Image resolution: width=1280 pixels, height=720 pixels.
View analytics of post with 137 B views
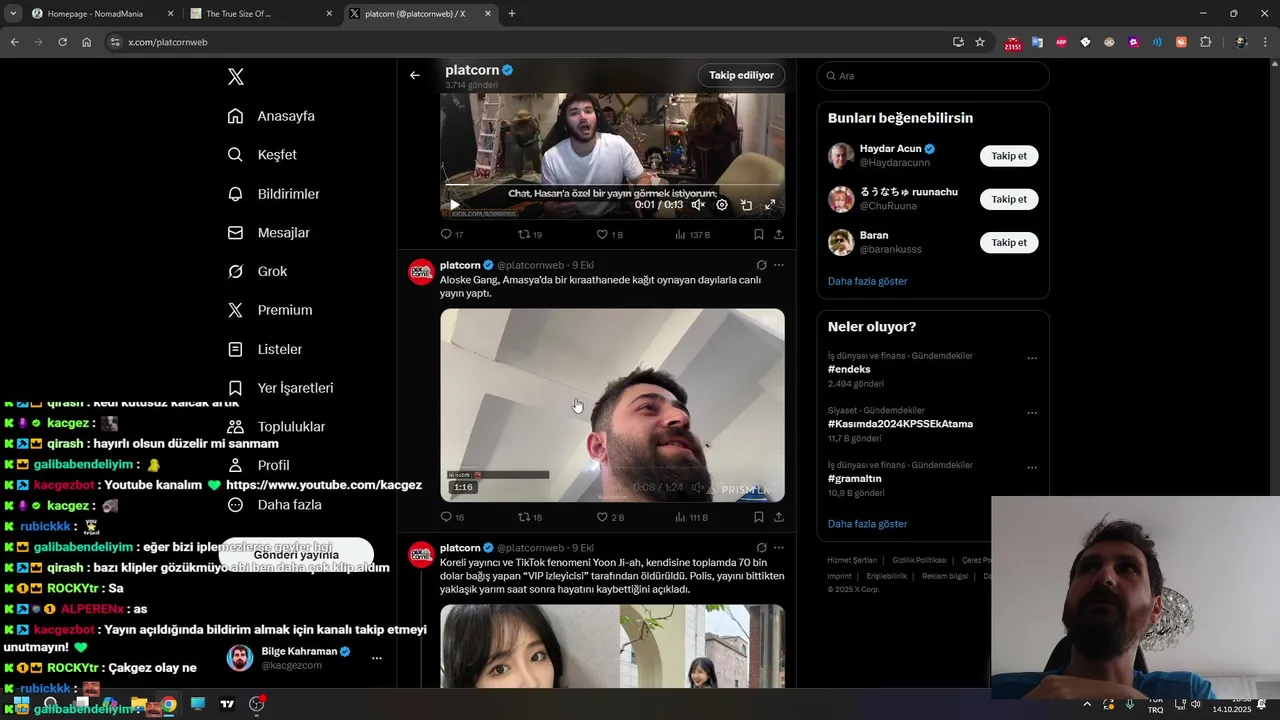click(x=691, y=234)
